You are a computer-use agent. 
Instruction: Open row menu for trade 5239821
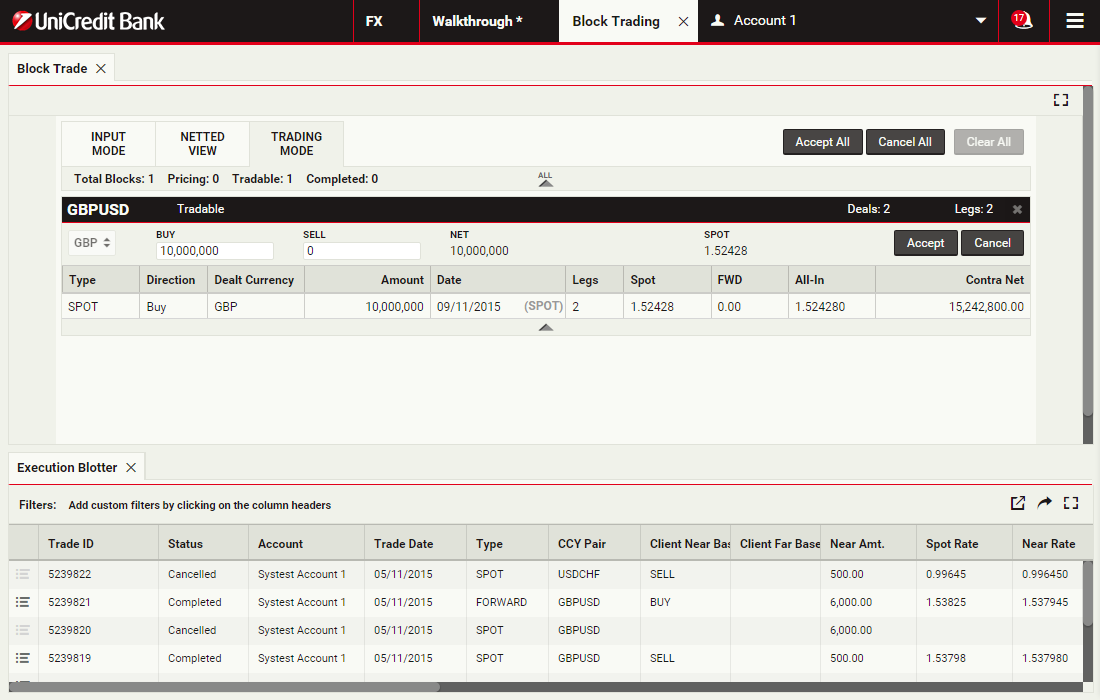pos(23,602)
